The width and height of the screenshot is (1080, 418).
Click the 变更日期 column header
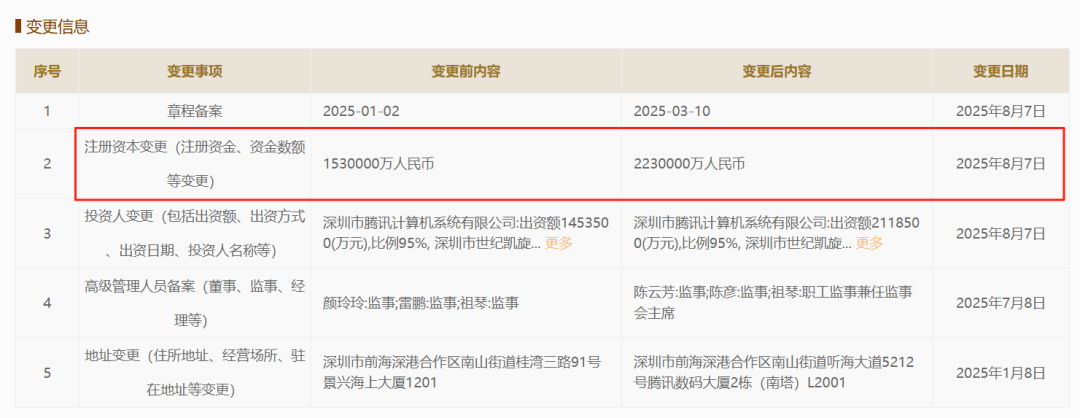[x=1000, y=71]
